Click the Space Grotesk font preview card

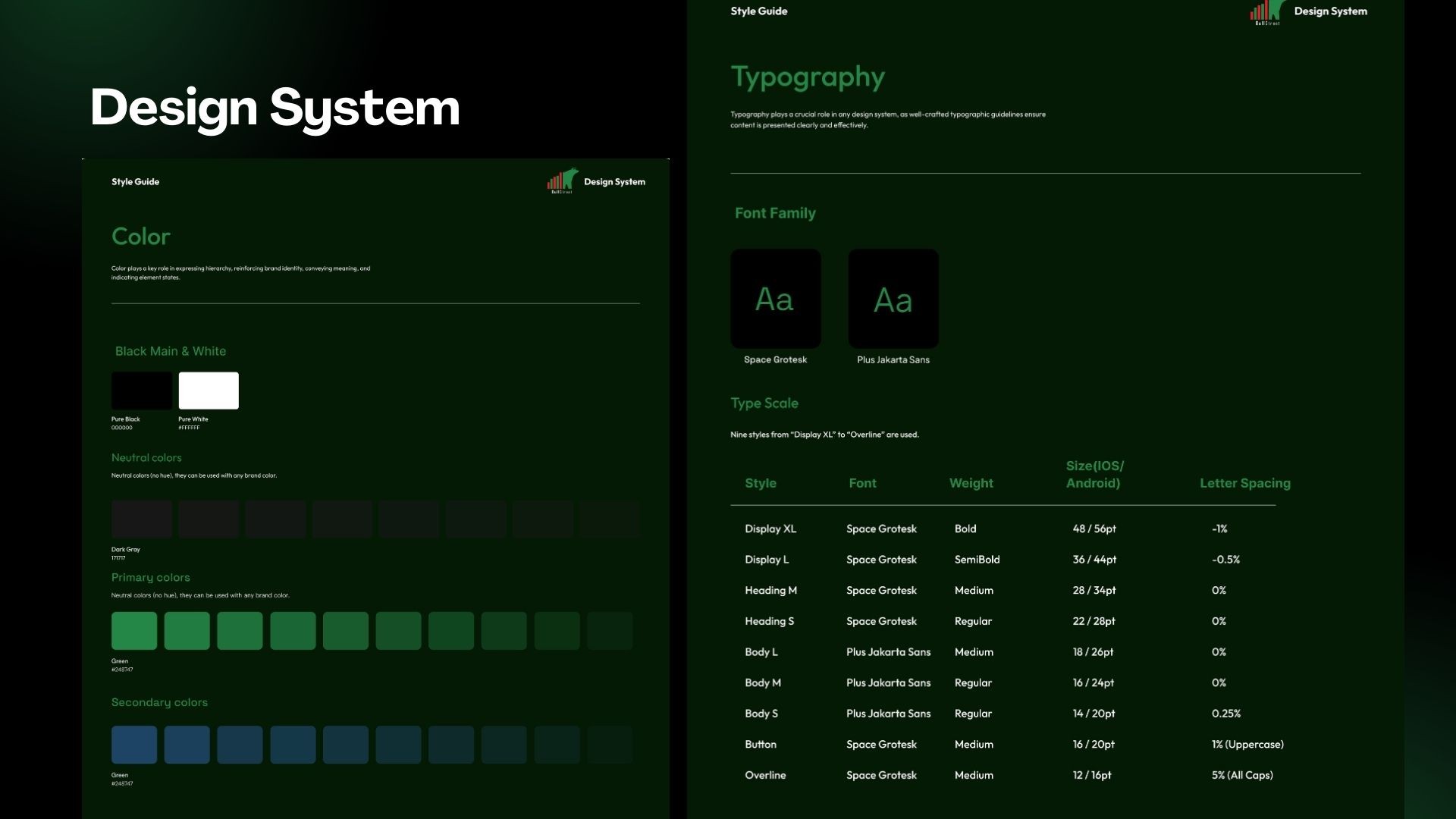pyautogui.click(x=775, y=299)
